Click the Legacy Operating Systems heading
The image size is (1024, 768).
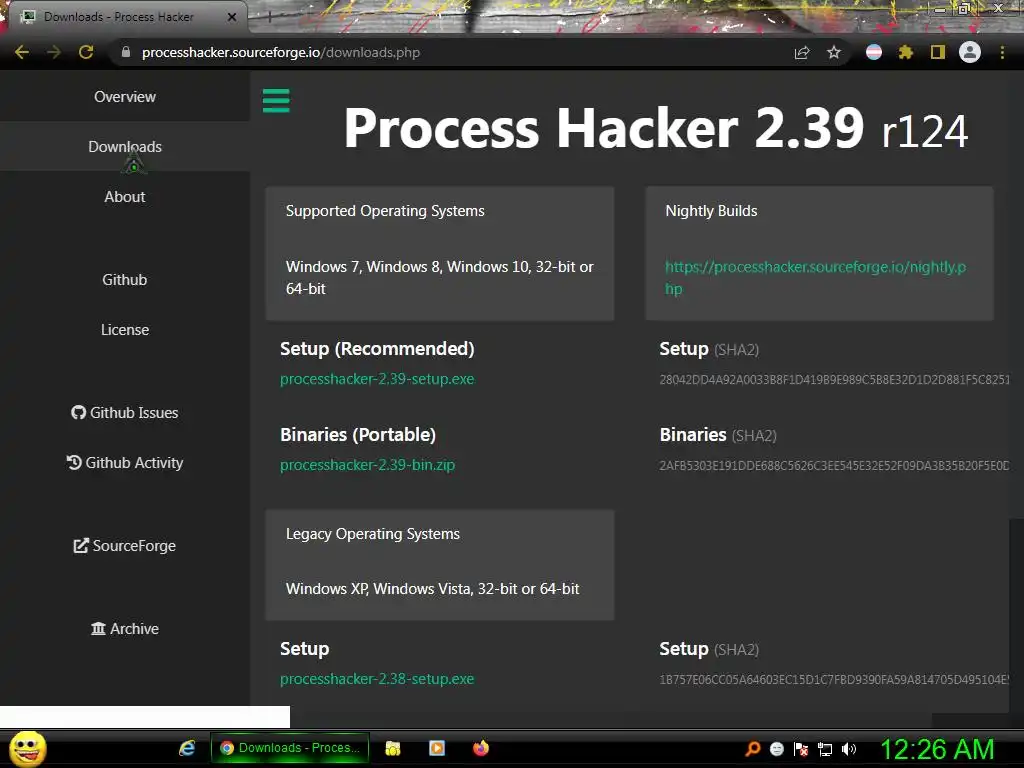[x=373, y=534]
